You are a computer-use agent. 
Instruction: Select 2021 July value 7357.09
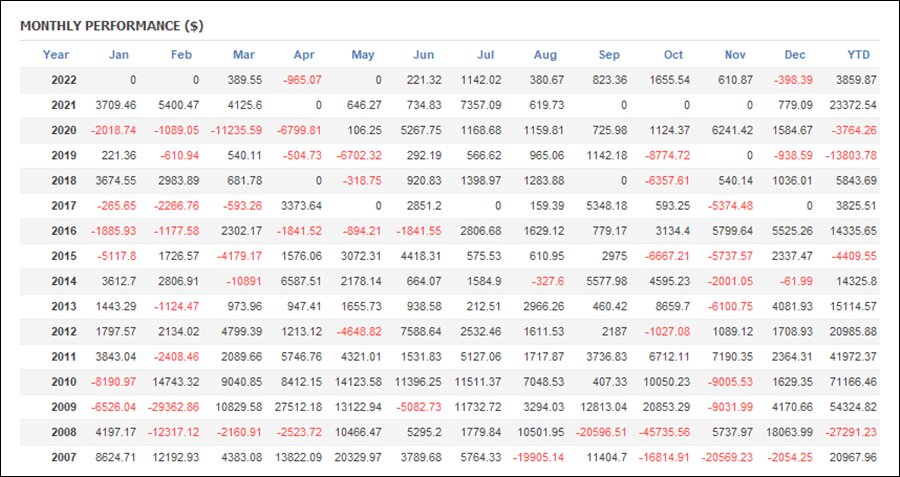point(481,106)
